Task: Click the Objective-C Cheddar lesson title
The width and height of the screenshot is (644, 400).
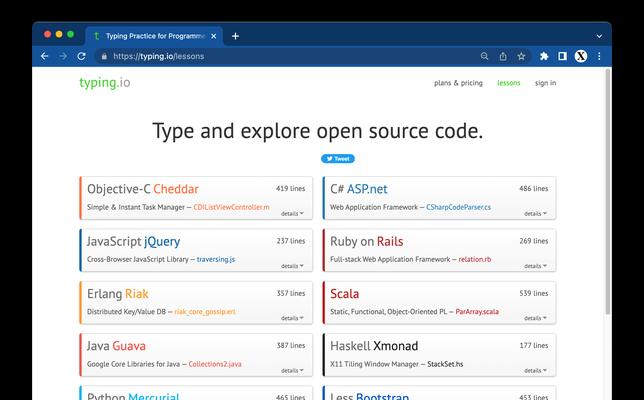Action: point(143,189)
